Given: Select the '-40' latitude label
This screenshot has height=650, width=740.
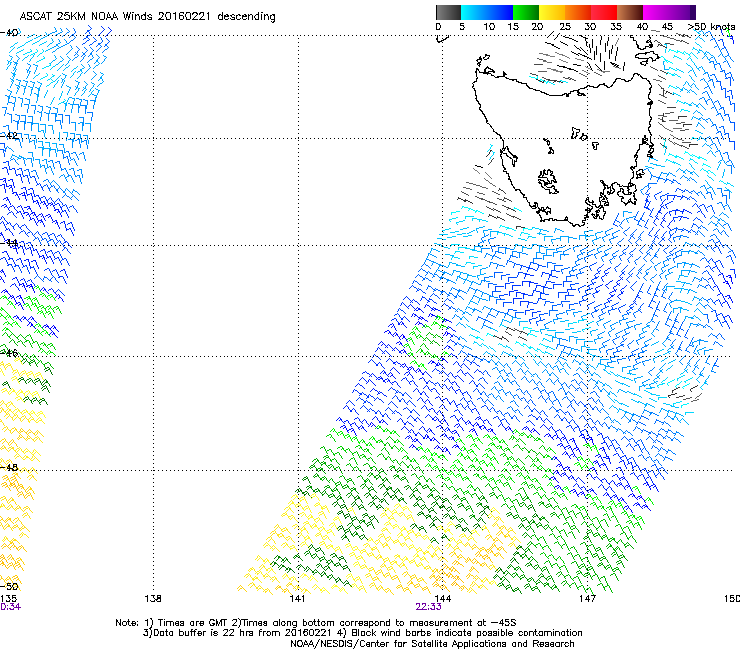Looking at the screenshot, I should click(x=9, y=33).
